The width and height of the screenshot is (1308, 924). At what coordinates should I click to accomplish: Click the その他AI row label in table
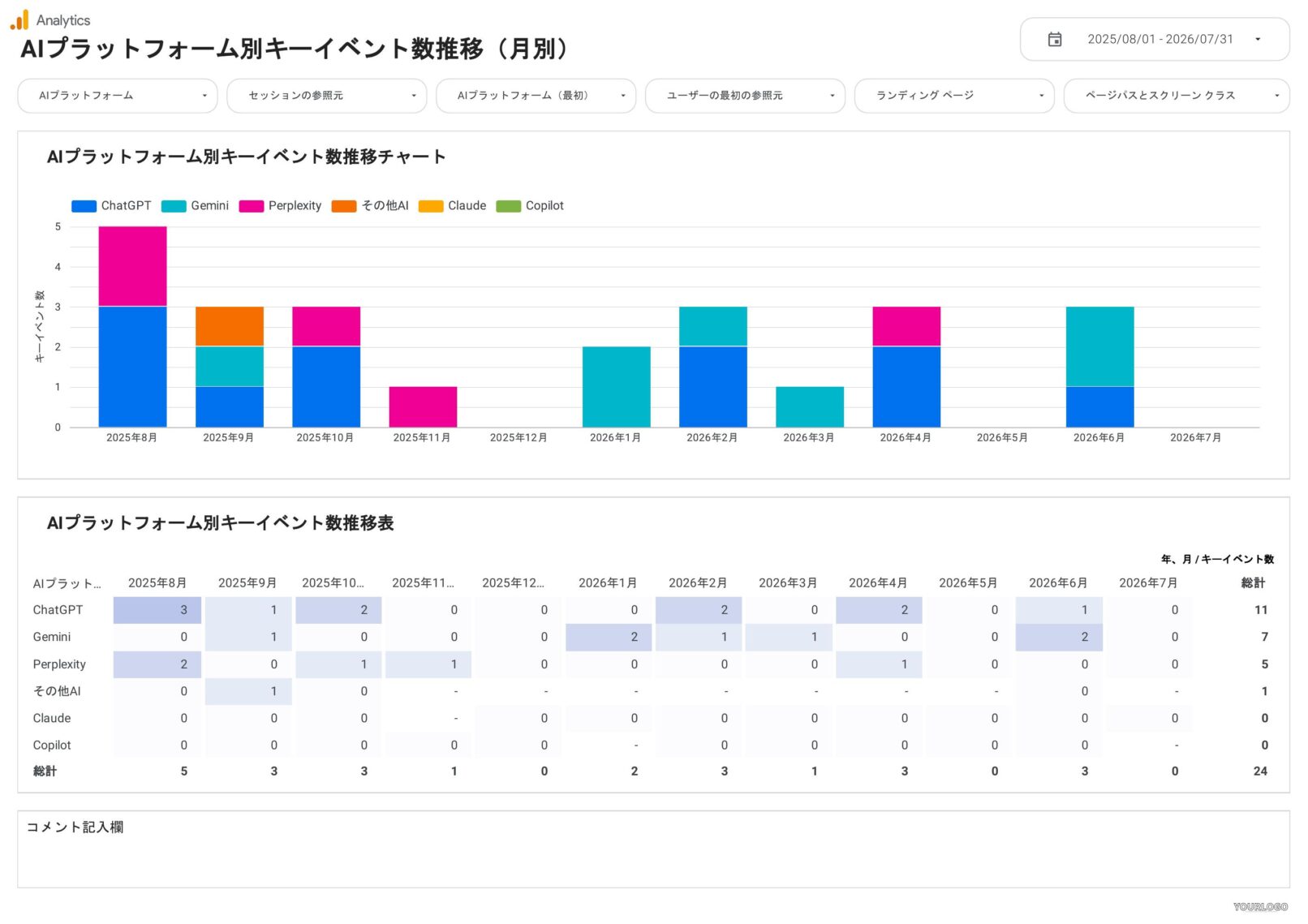(57, 691)
